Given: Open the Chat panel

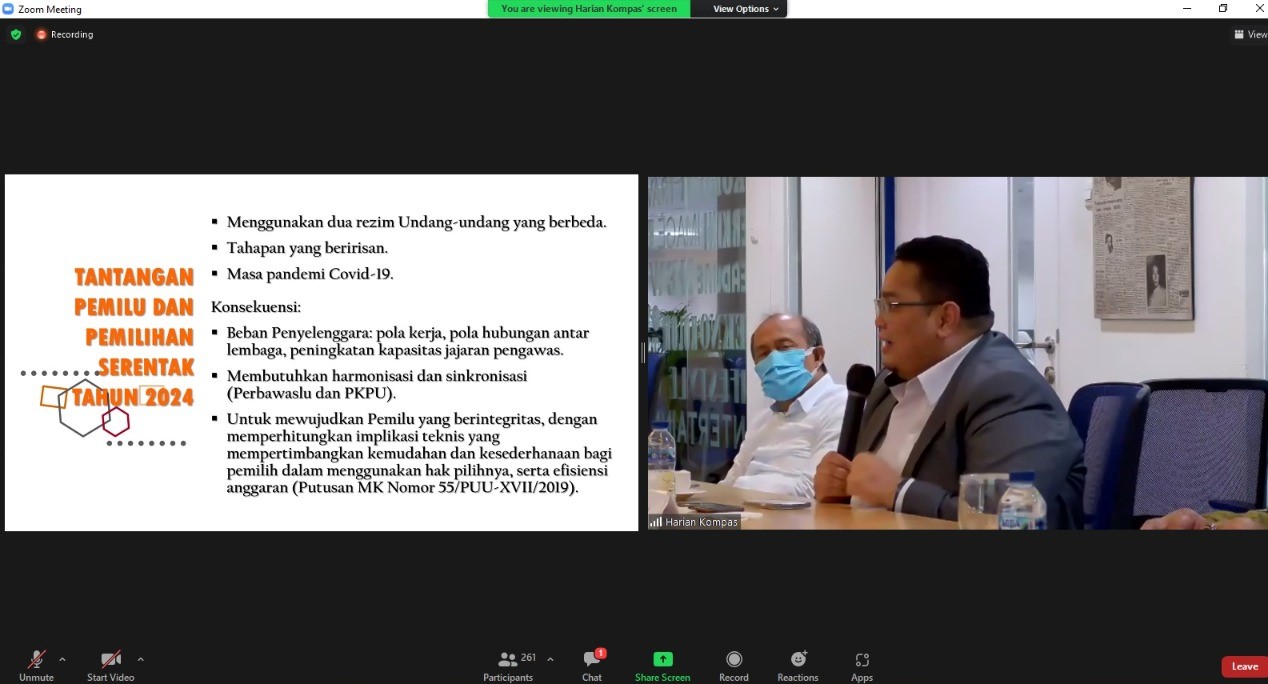Looking at the screenshot, I should [592, 660].
